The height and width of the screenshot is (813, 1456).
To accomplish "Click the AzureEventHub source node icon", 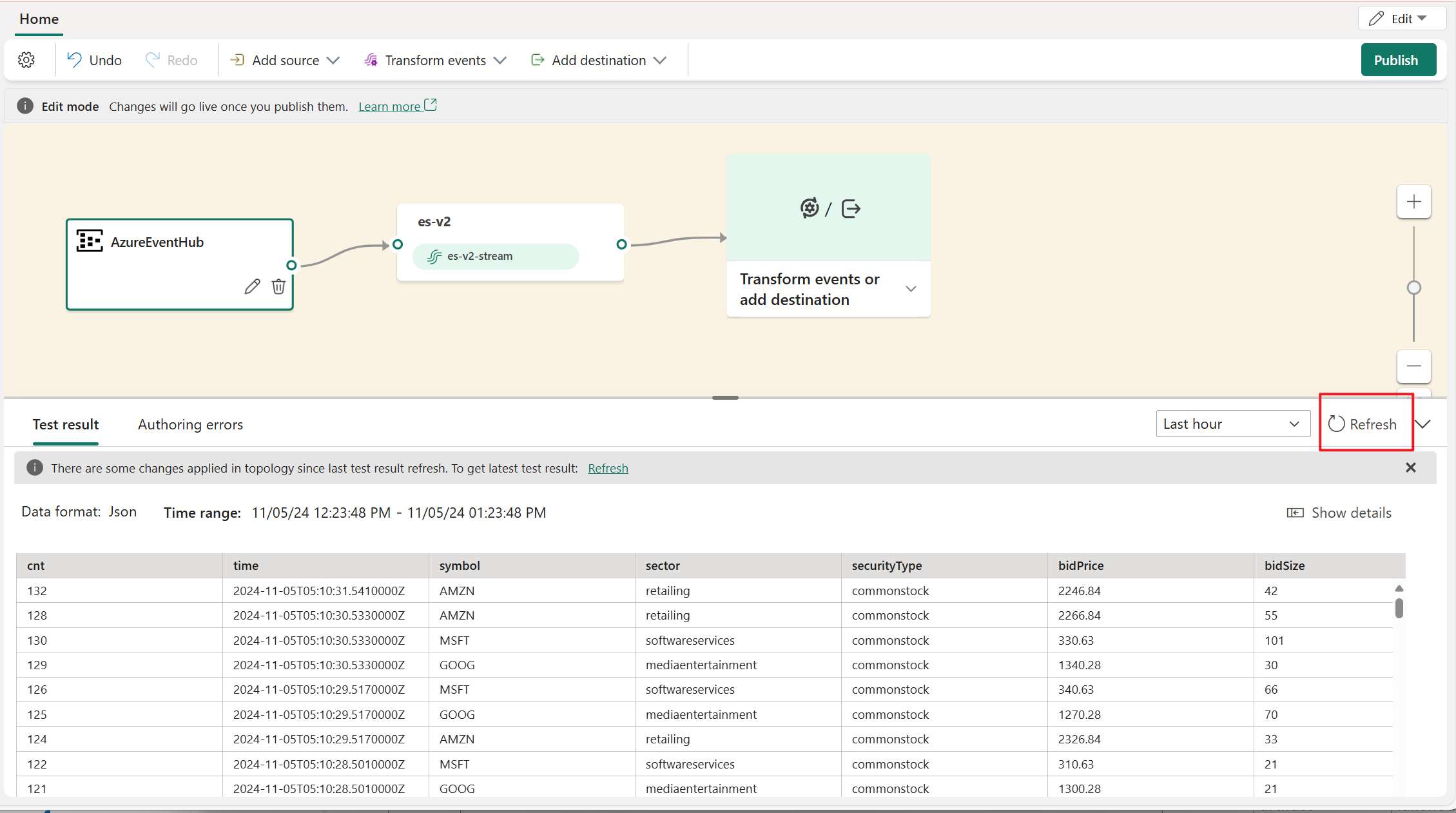I will point(90,242).
